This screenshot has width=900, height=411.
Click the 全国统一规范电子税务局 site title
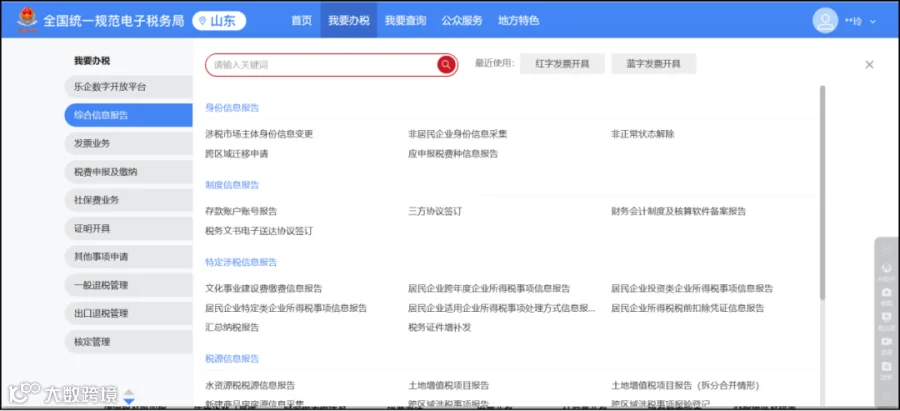(x=114, y=21)
